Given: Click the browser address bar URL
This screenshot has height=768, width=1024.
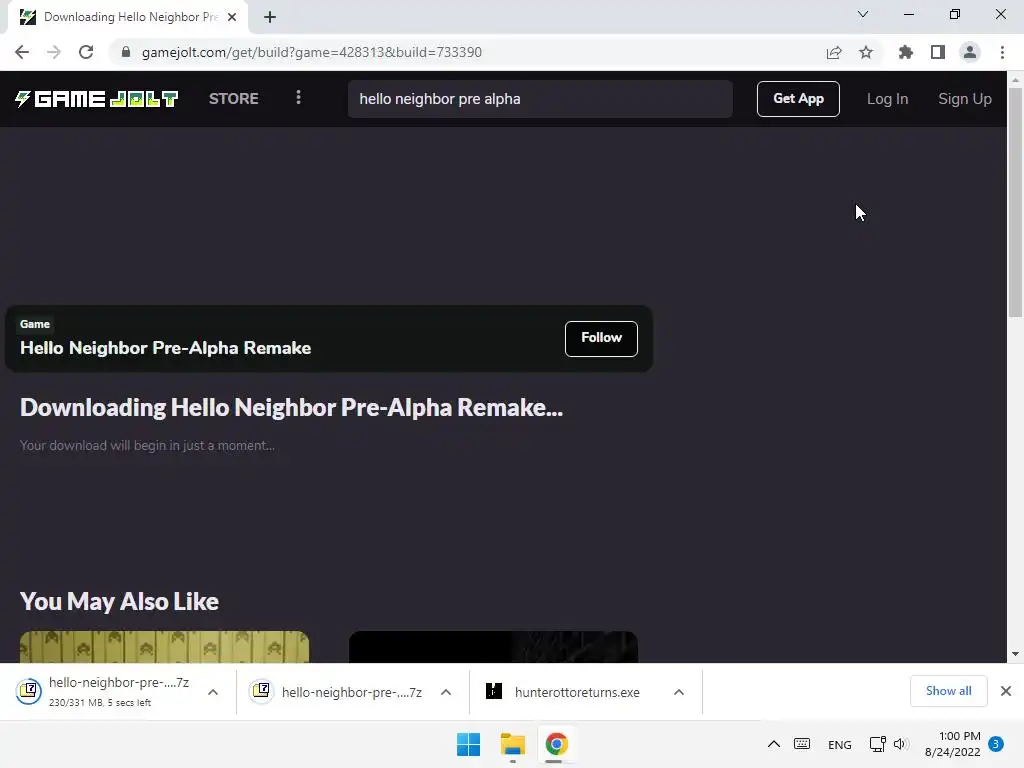Looking at the screenshot, I should click(312, 52).
